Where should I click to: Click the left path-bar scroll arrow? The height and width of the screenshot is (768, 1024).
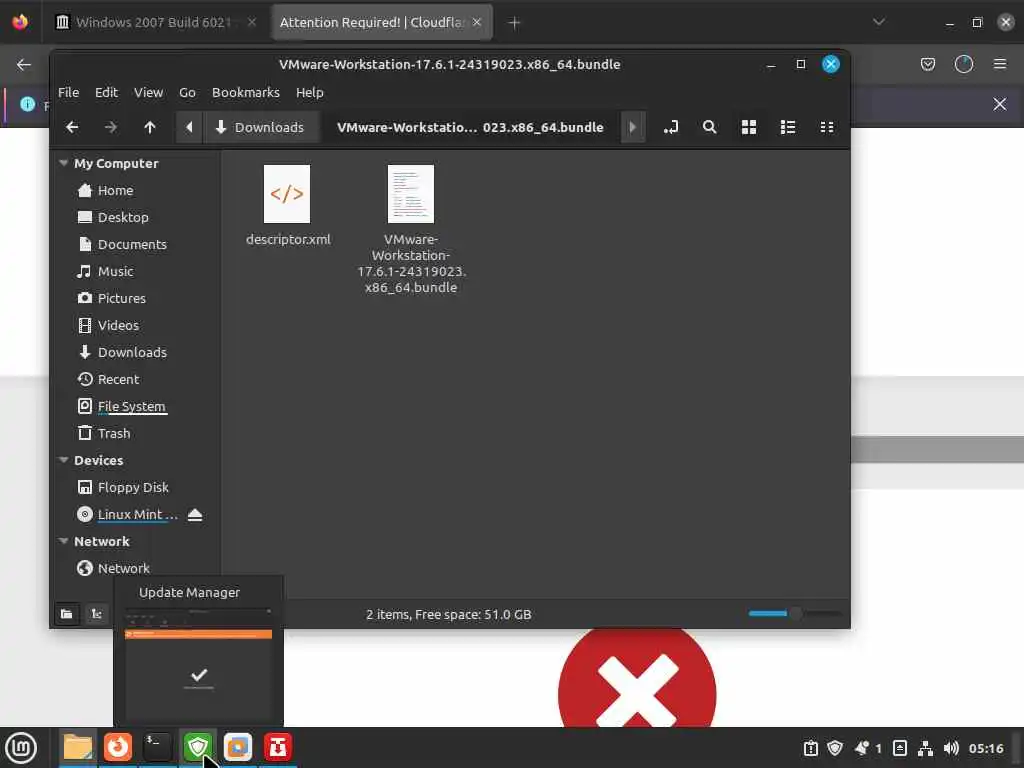click(189, 127)
